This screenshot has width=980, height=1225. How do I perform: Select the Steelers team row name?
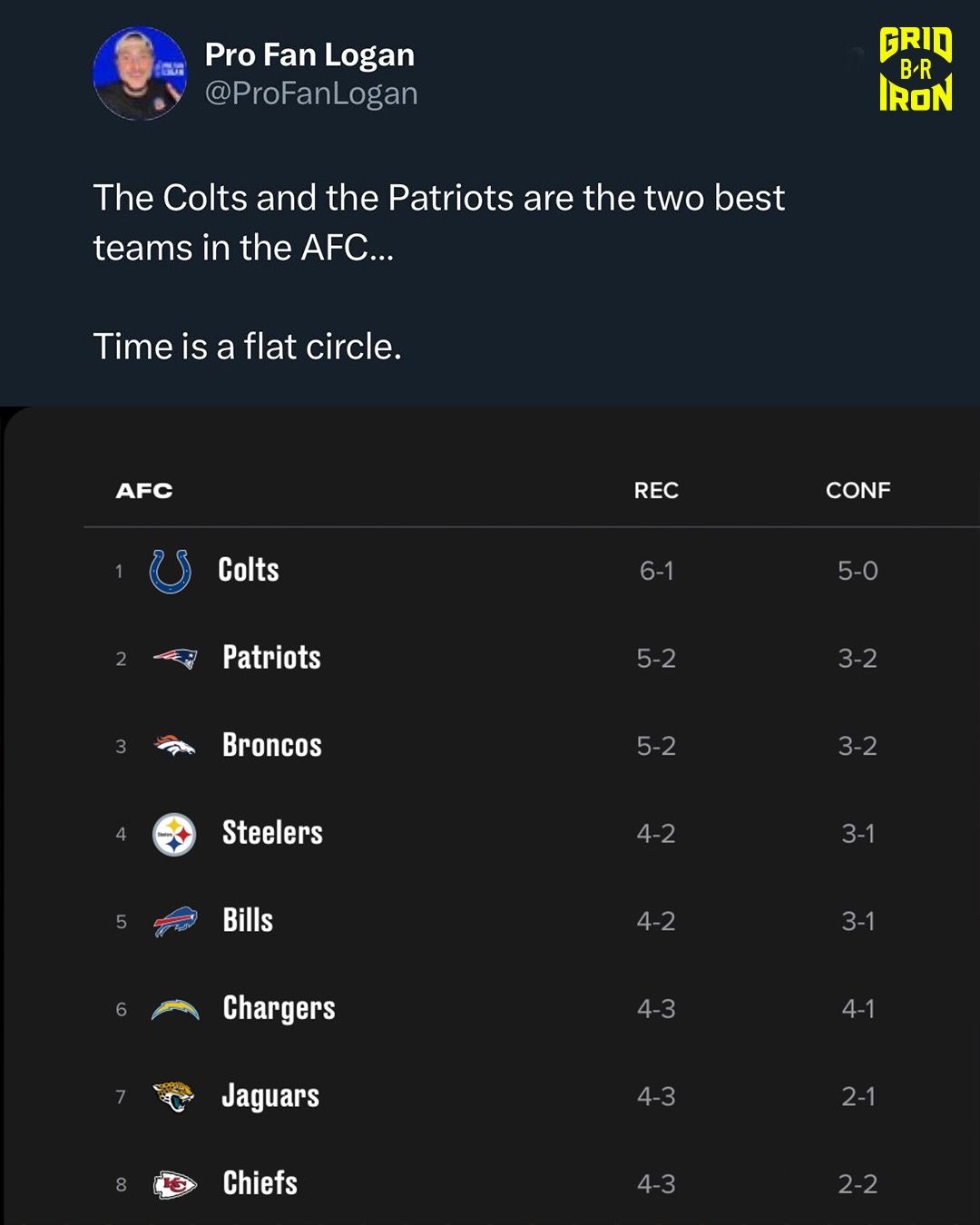[x=272, y=833]
